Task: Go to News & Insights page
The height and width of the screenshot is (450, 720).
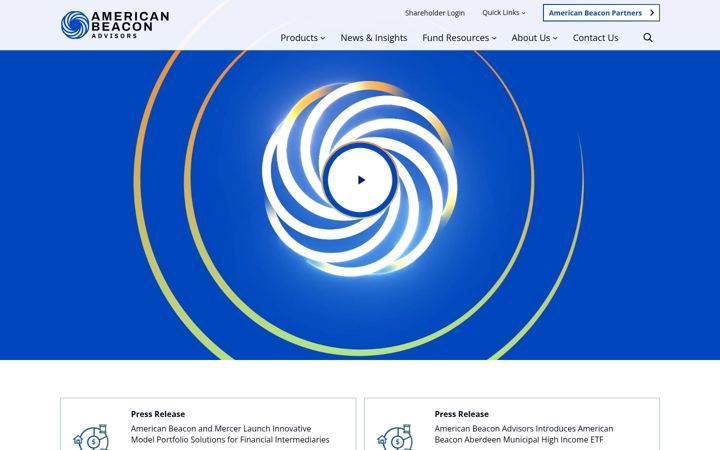Action: [374, 38]
